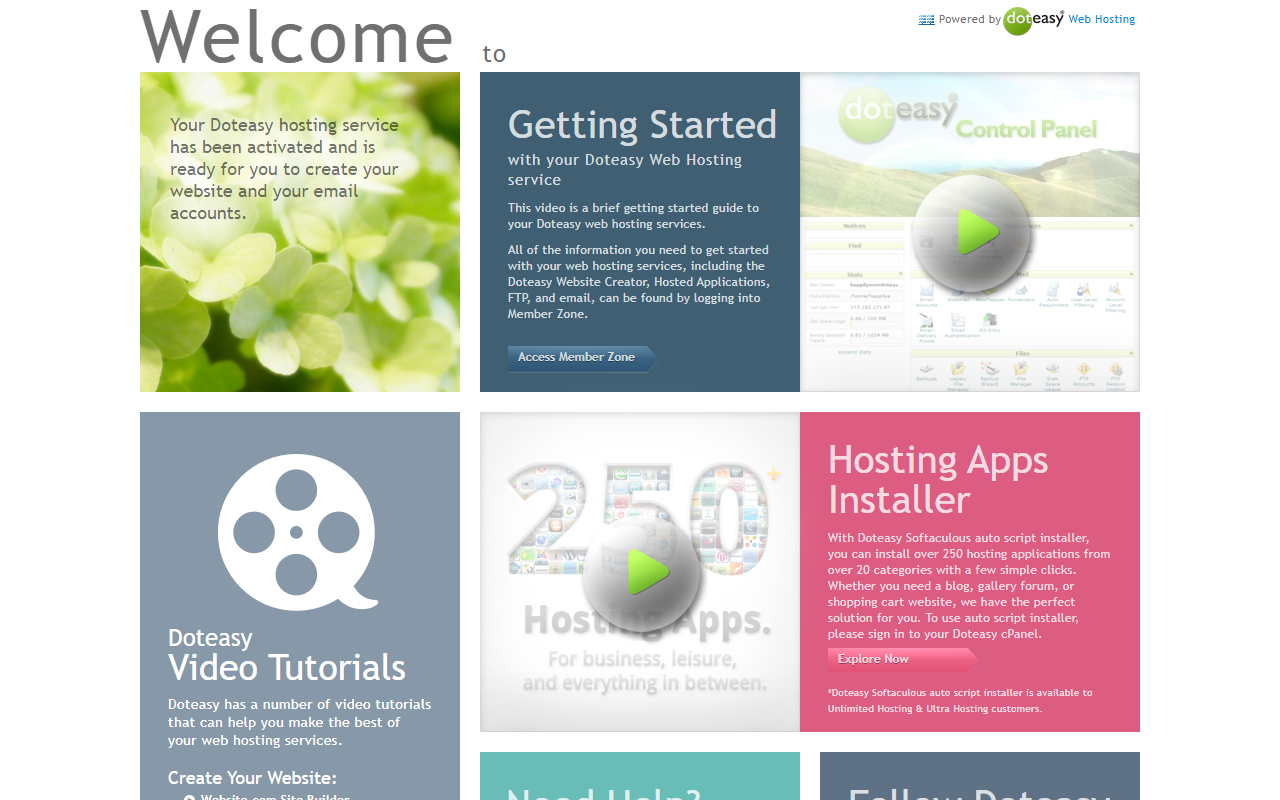
Task: Follow the Web Hosting link at top
Action: tap(1102, 19)
